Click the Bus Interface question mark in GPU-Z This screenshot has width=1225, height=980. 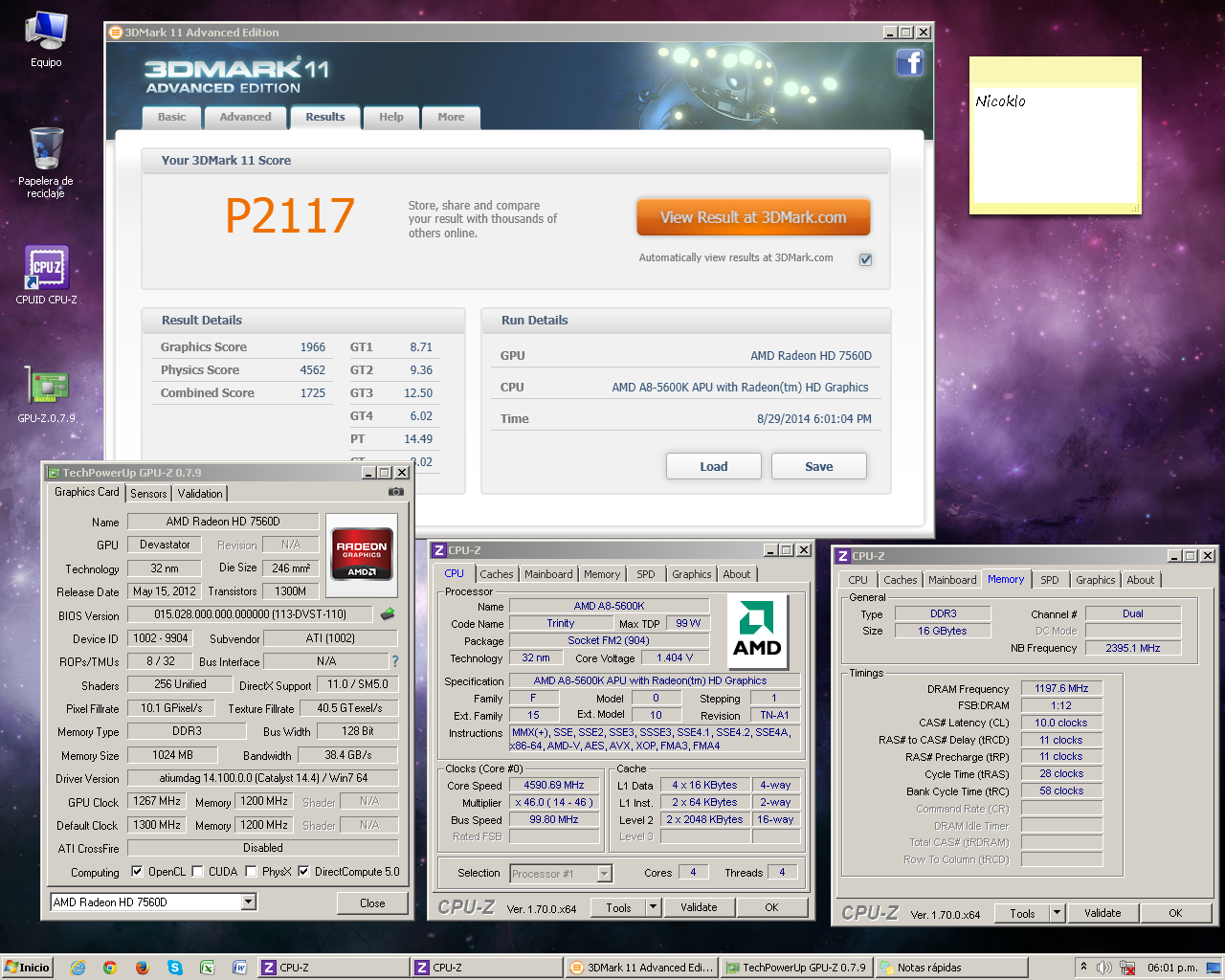394,661
